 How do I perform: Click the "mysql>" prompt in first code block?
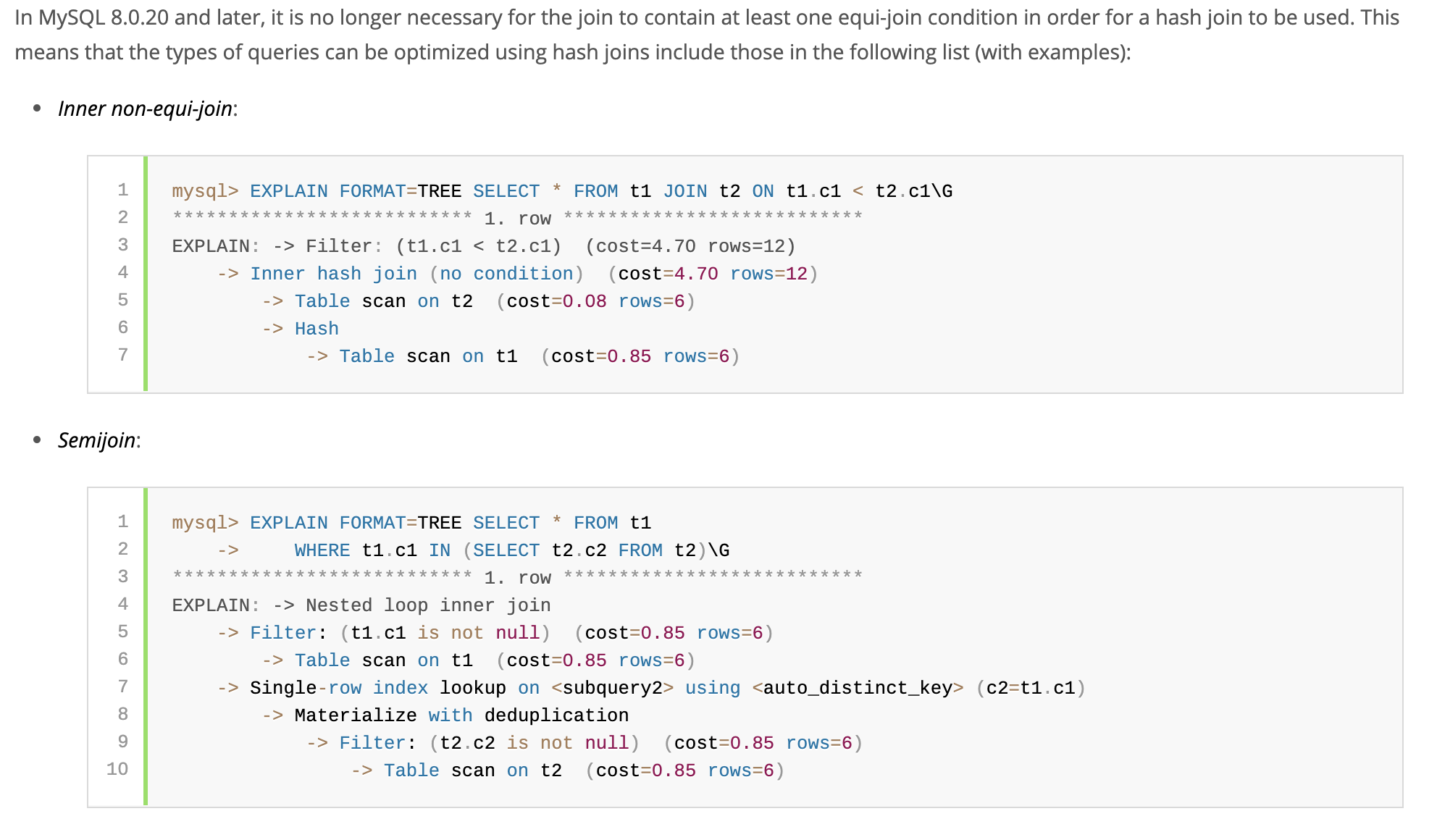[x=205, y=191]
